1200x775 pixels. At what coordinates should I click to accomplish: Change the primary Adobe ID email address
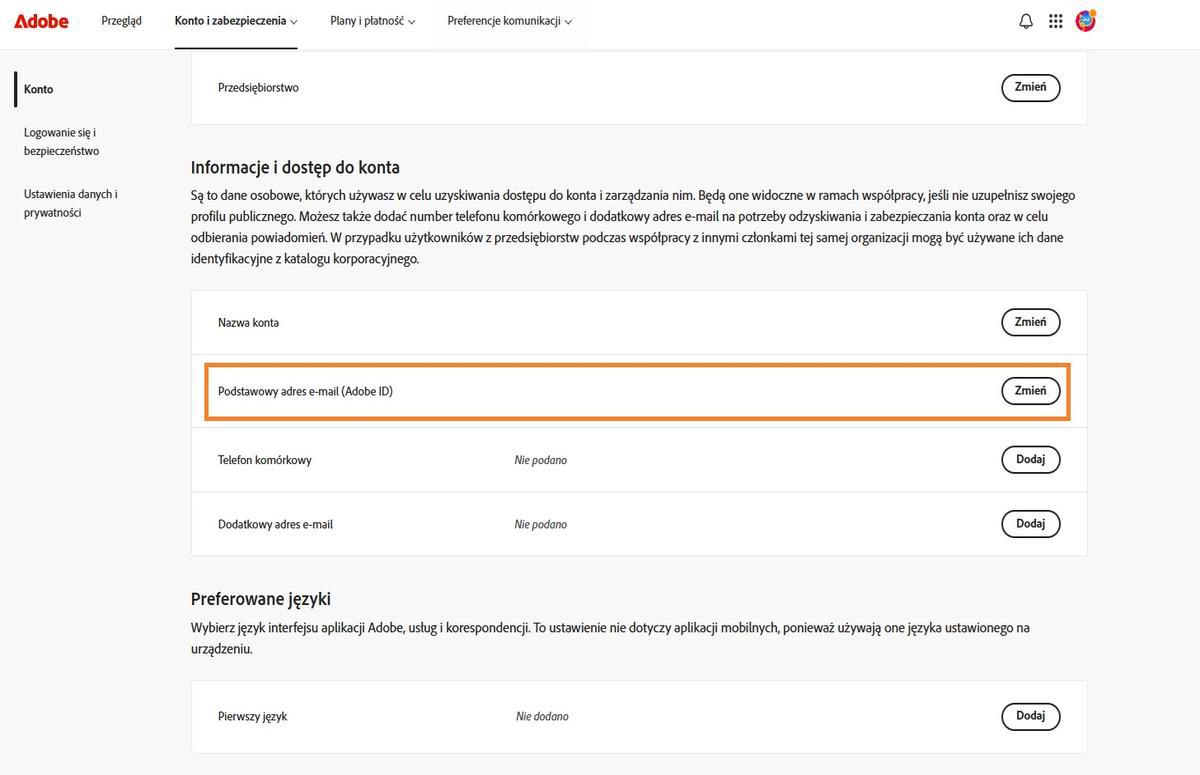click(1030, 391)
